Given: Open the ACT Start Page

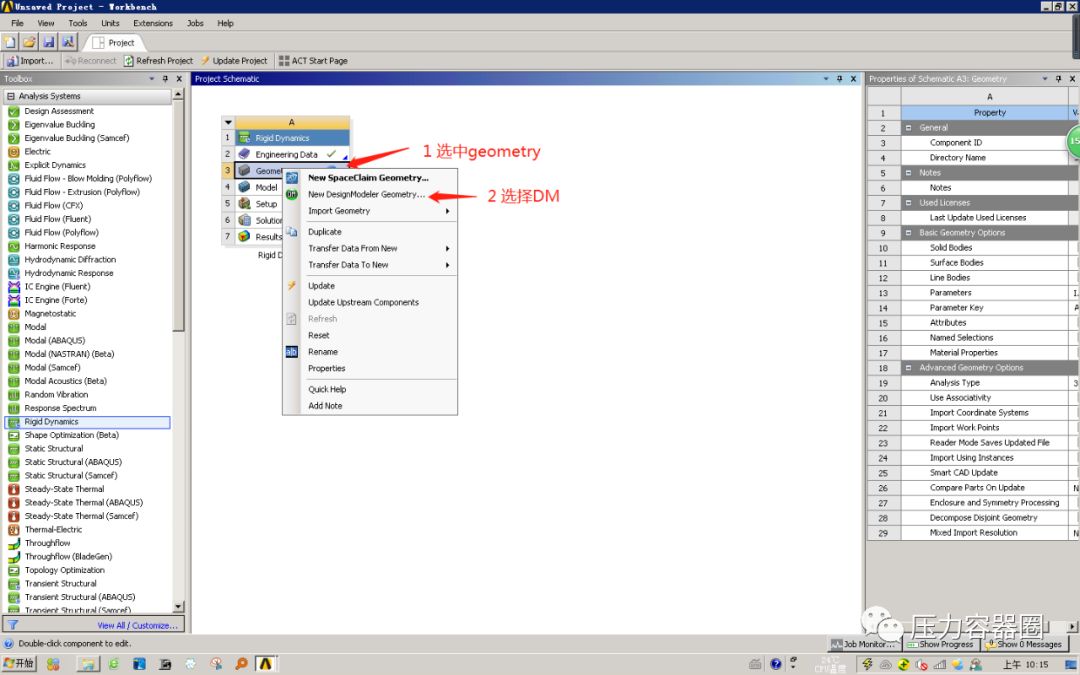Looking at the screenshot, I should pos(315,60).
